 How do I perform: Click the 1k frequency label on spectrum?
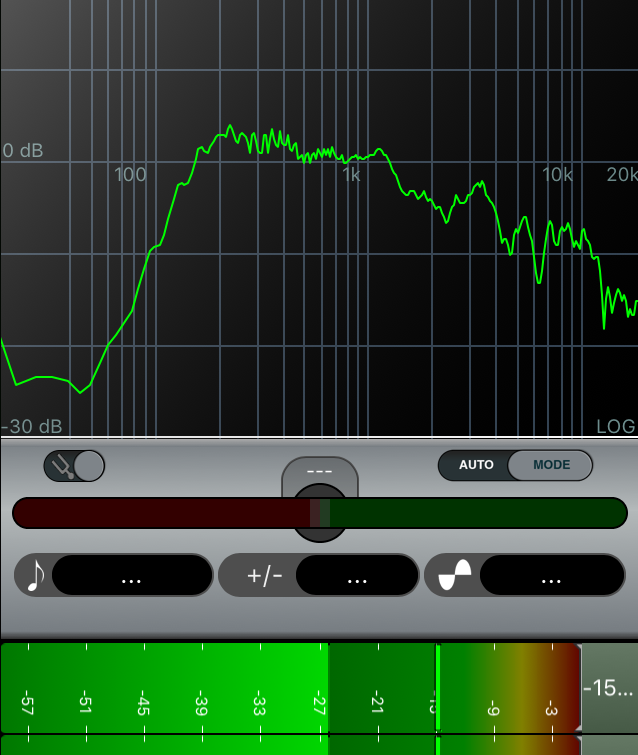click(x=351, y=175)
